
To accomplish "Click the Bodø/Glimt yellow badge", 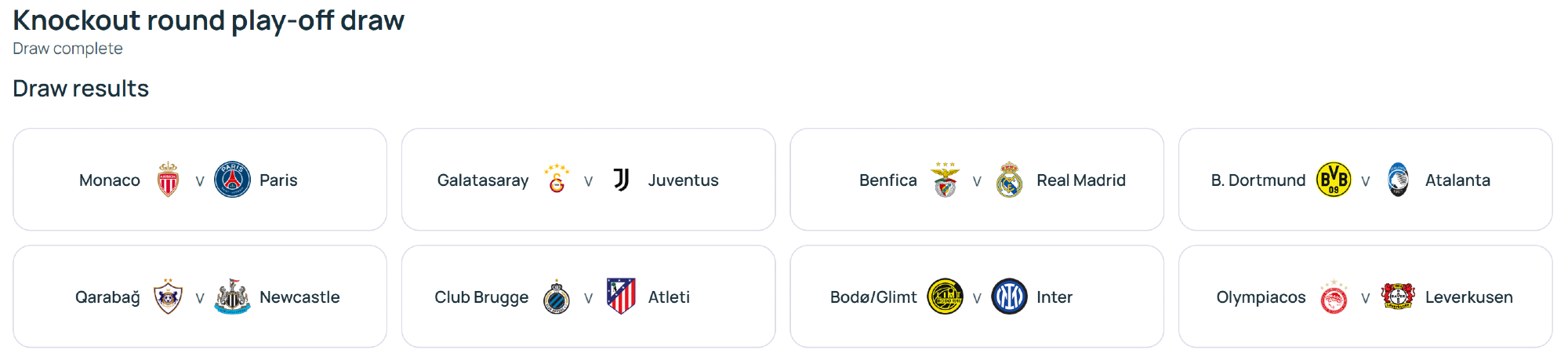I will pos(946,297).
